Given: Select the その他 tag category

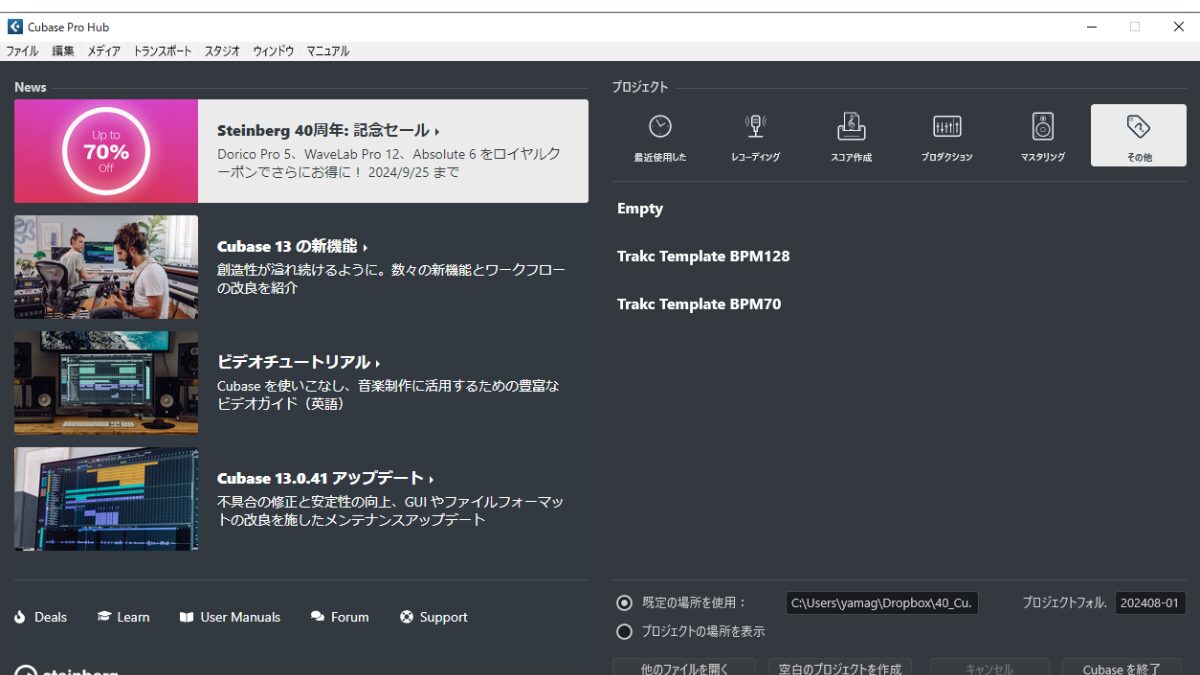Looking at the screenshot, I should point(1139,136).
